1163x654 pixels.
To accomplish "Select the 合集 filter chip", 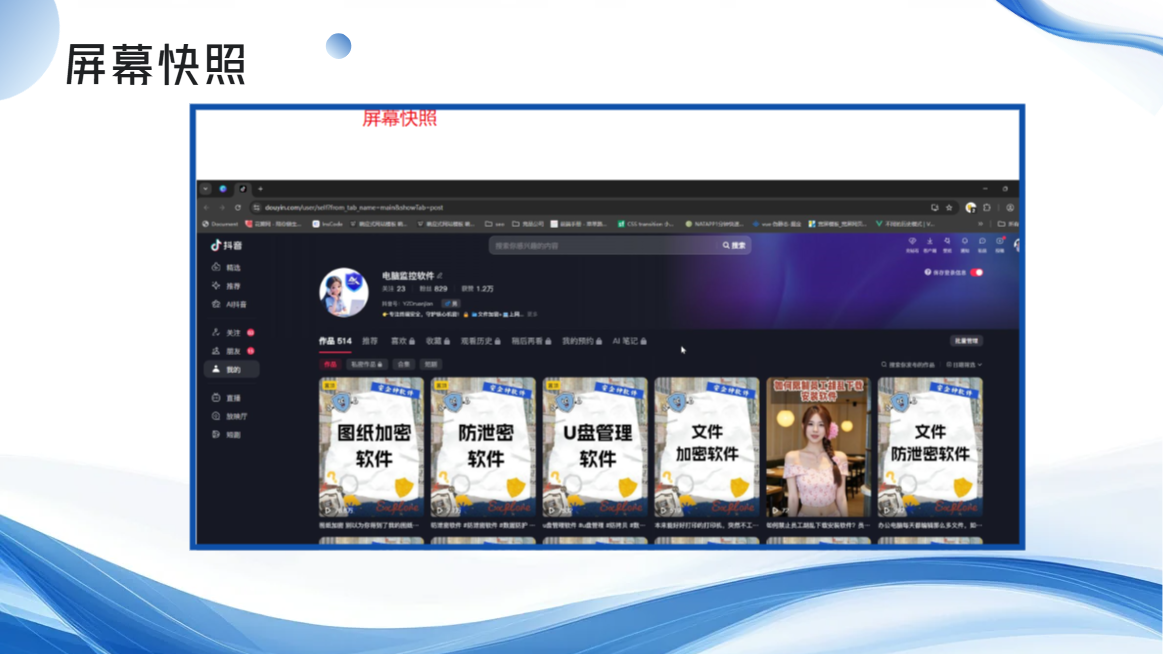I will [x=403, y=364].
